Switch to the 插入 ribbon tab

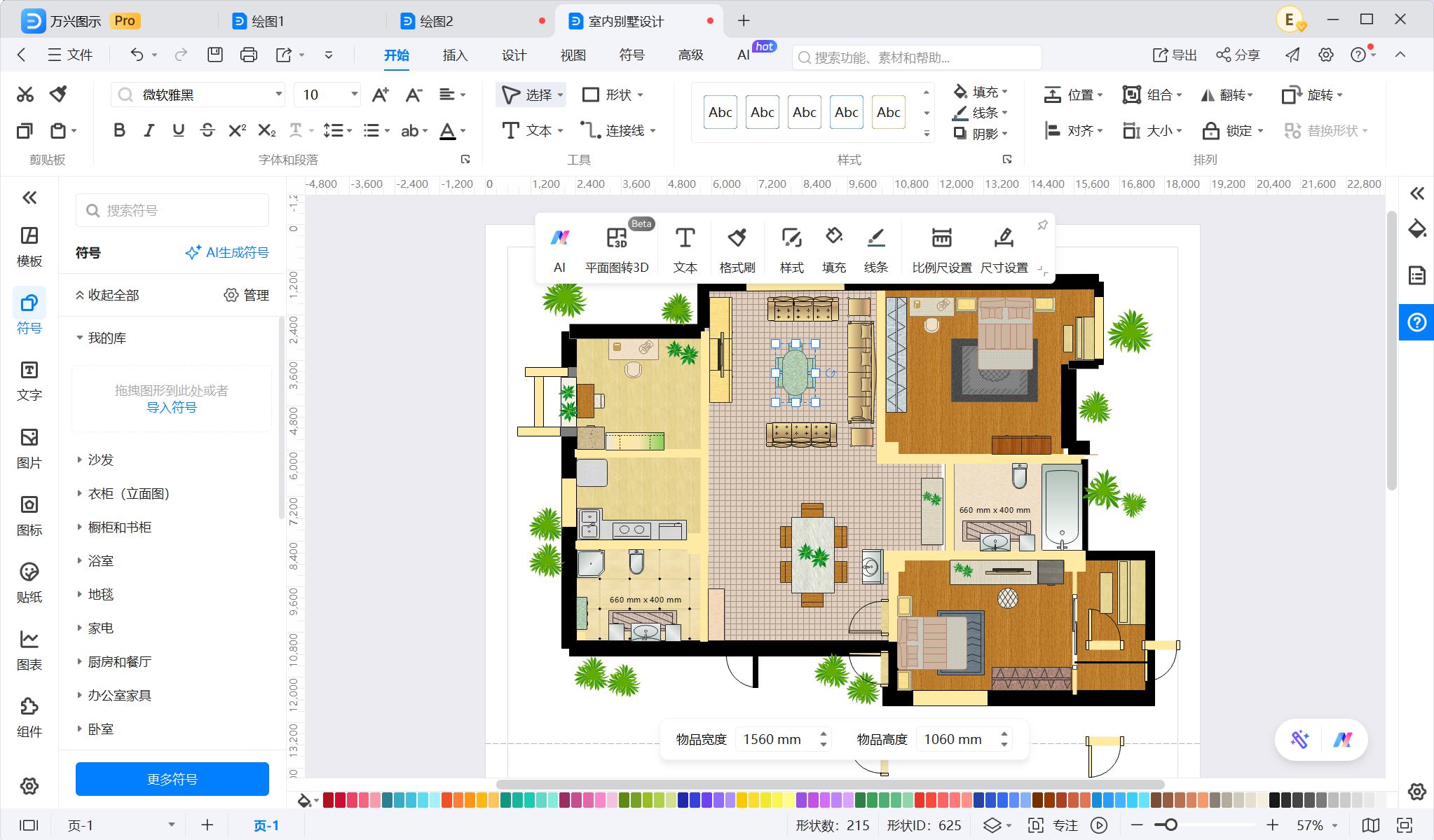click(455, 55)
